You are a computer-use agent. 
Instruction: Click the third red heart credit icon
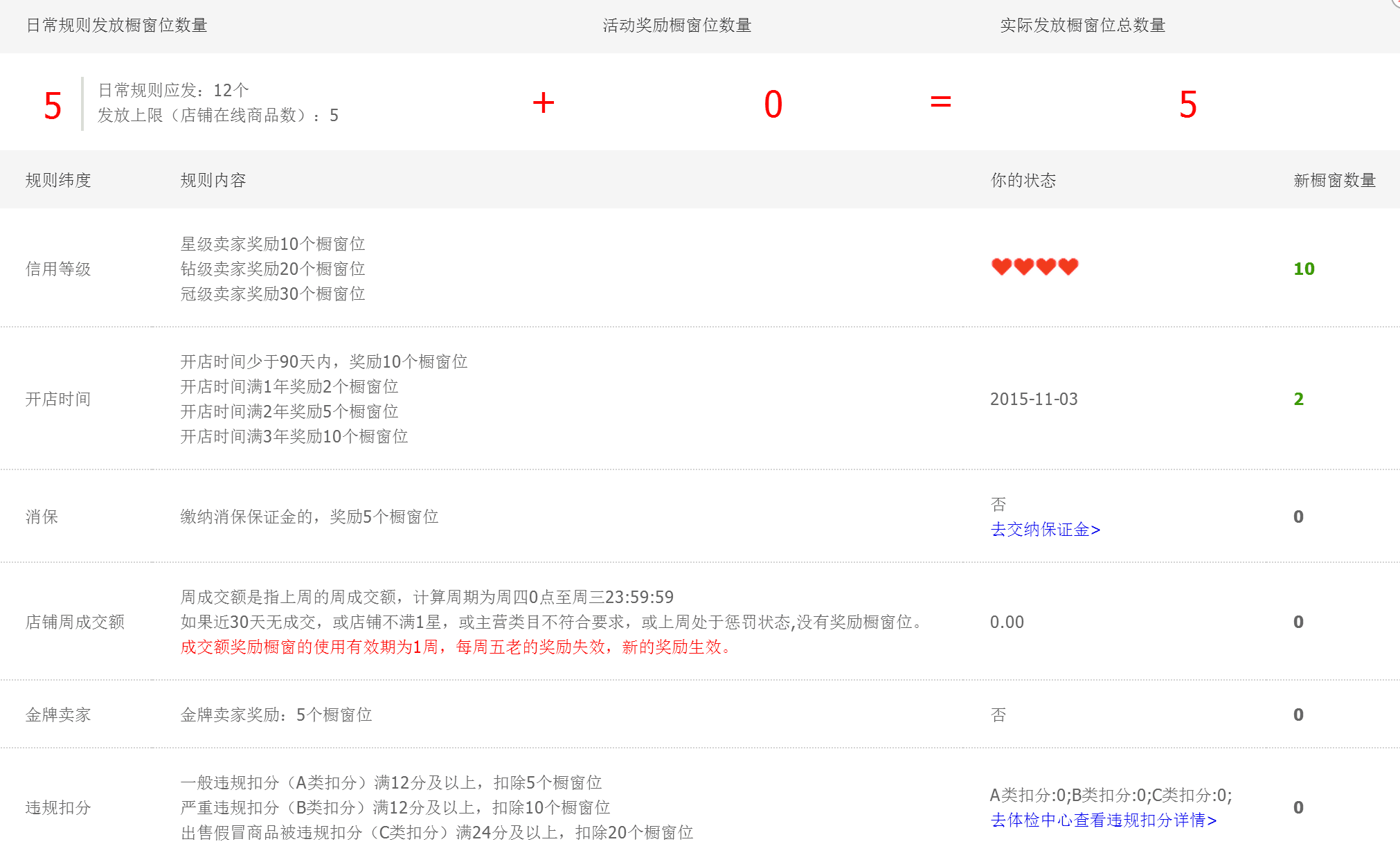point(1046,267)
